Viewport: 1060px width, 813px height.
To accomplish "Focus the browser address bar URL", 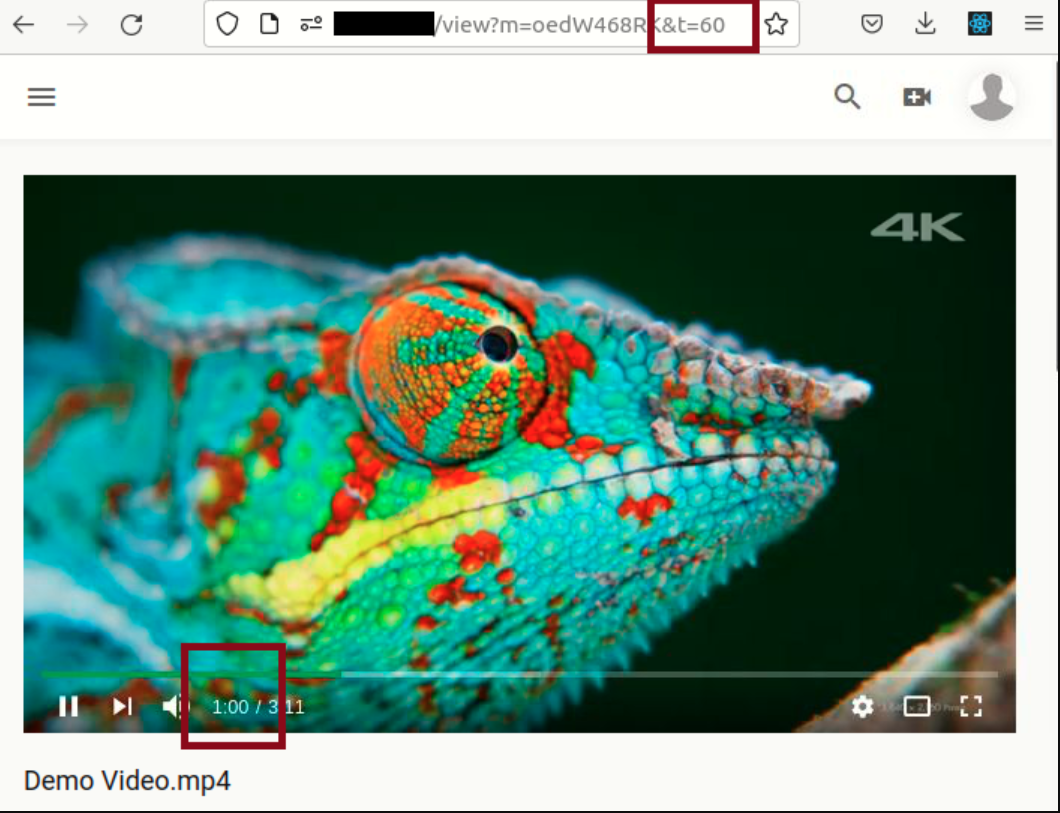I will pyautogui.click(x=540, y=25).
